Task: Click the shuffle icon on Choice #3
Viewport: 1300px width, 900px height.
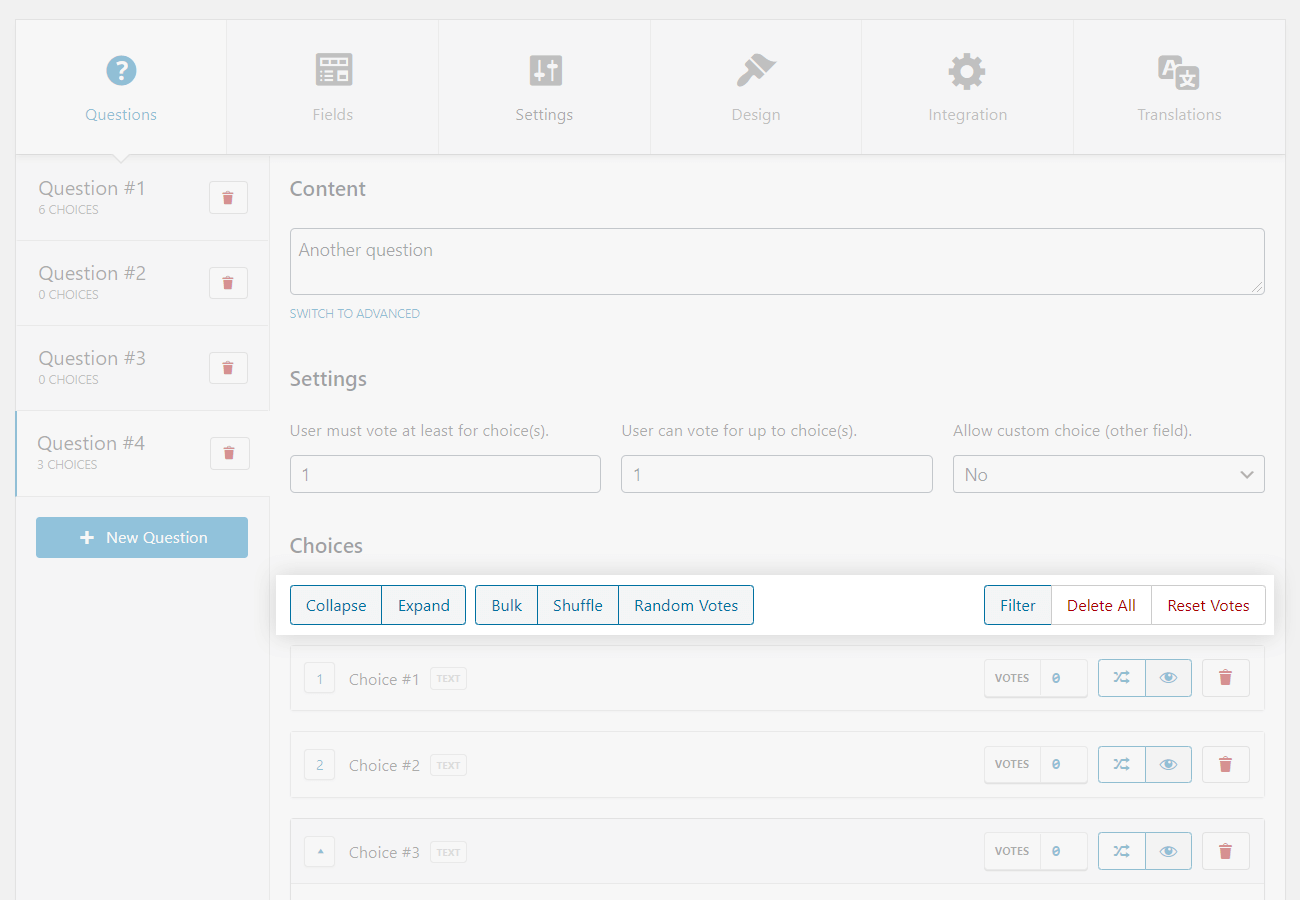Action: pyautogui.click(x=1122, y=851)
